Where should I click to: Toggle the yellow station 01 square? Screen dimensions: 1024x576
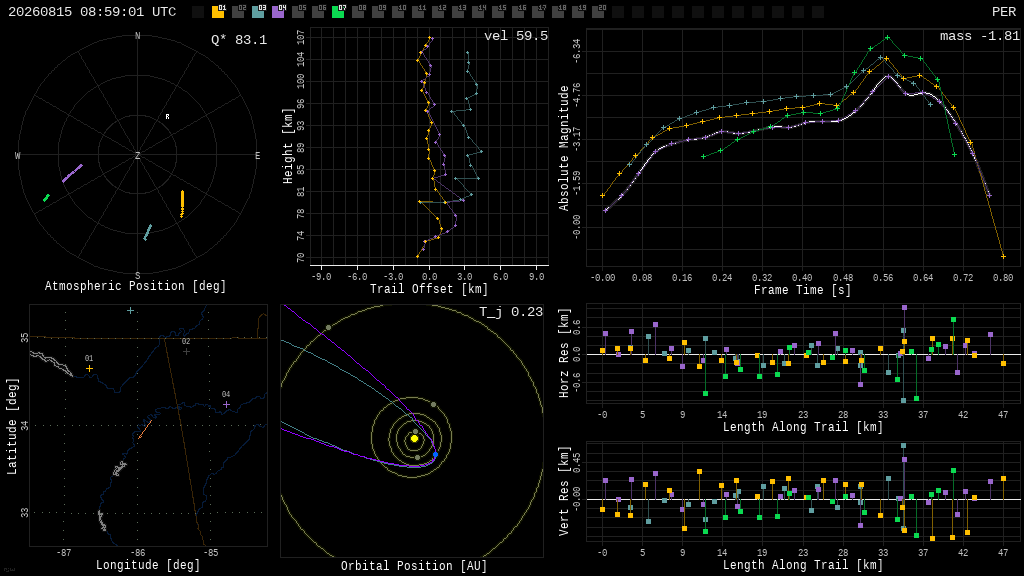coord(218,12)
